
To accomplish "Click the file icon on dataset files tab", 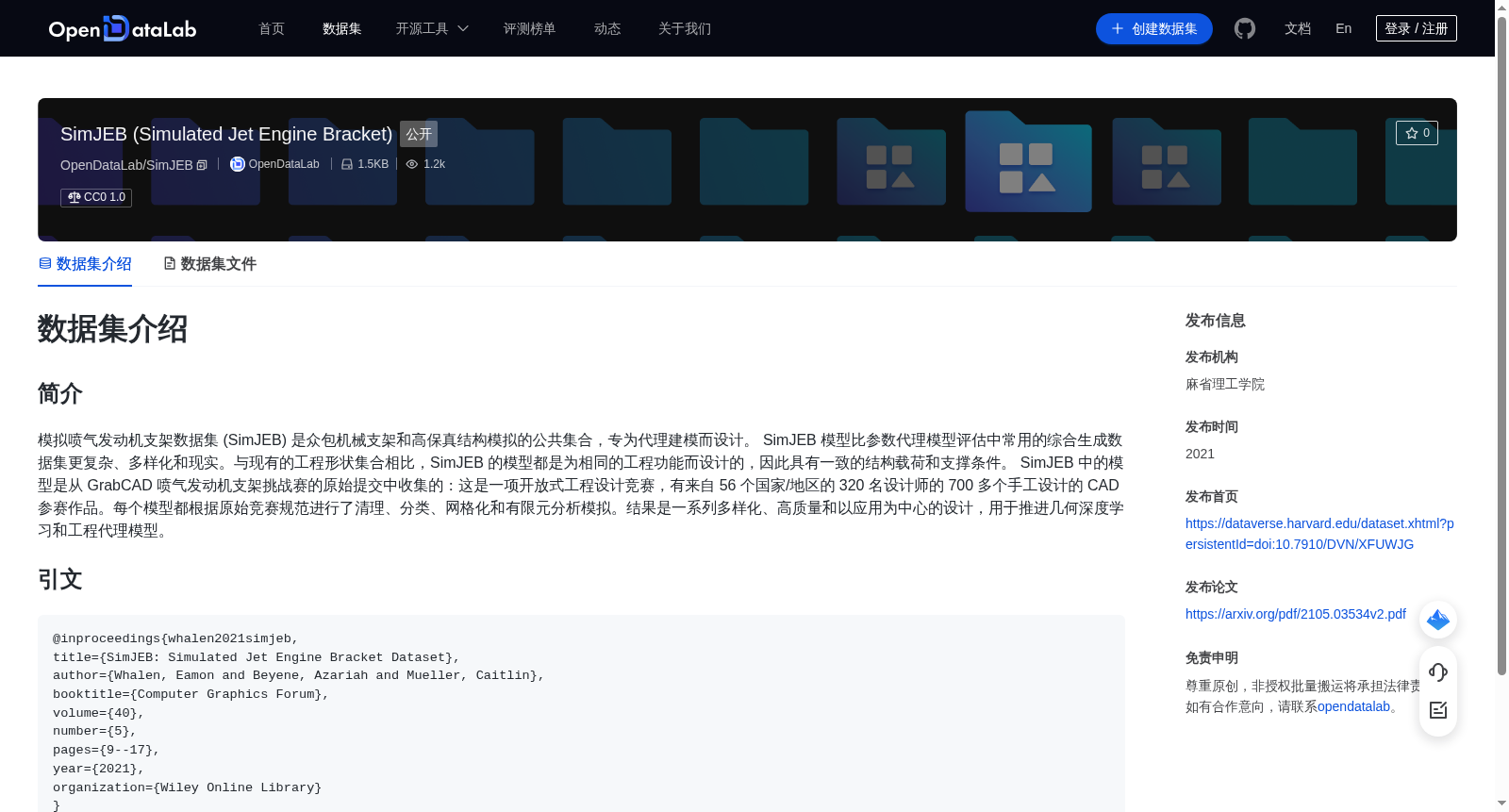I will click(x=170, y=263).
